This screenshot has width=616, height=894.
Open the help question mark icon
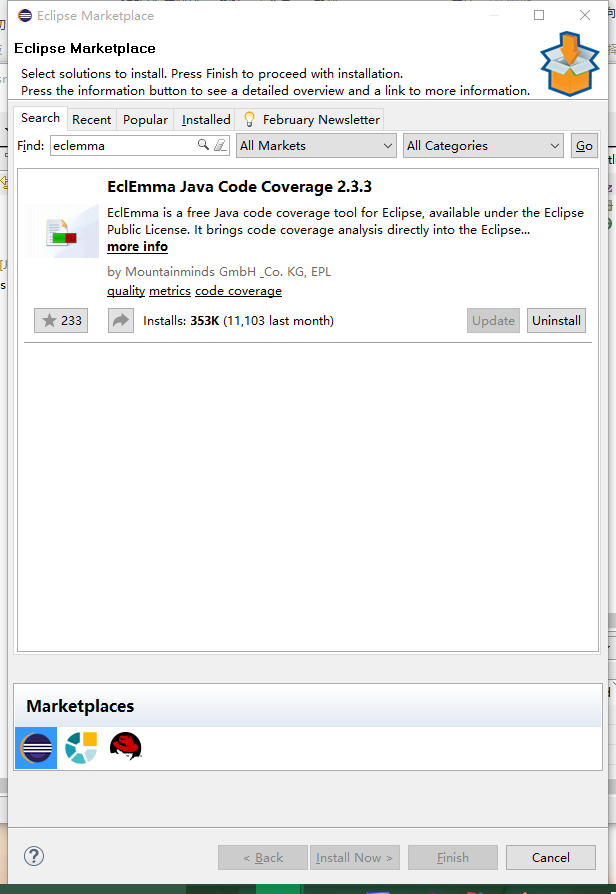(34, 856)
